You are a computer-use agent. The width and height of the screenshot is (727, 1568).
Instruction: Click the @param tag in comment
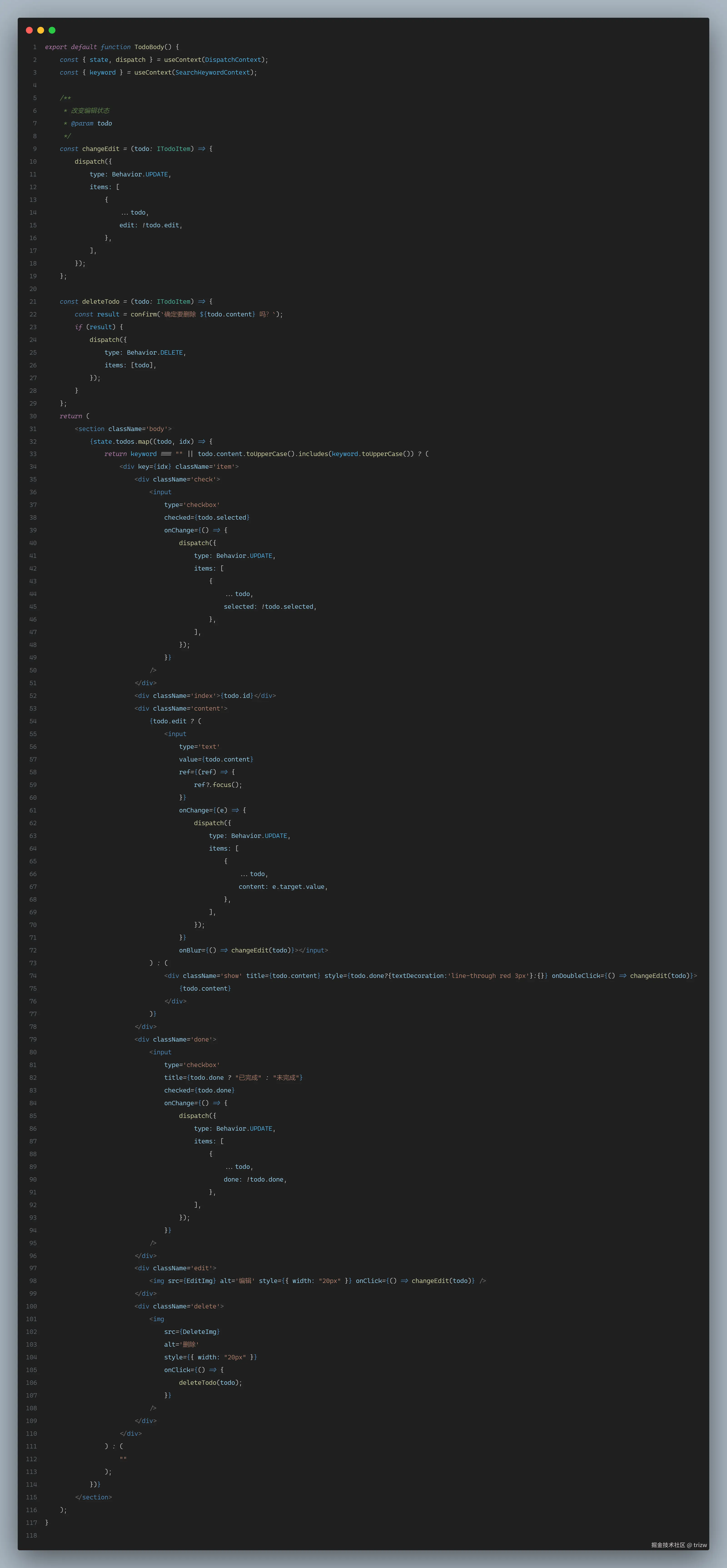click(x=82, y=124)
